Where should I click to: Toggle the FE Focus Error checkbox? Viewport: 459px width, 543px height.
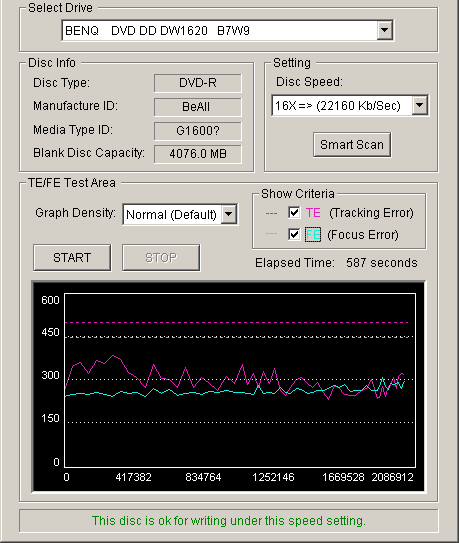click(x=294, y=234)
